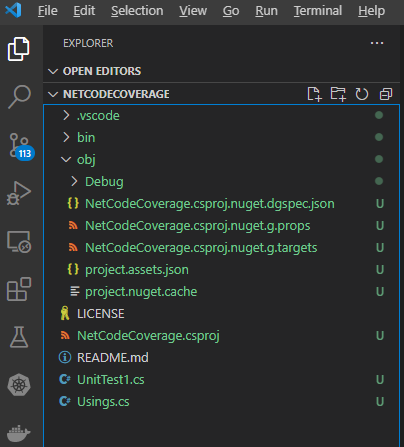Collapse the obj folder

pyautogui.click(x=66, y=159)
